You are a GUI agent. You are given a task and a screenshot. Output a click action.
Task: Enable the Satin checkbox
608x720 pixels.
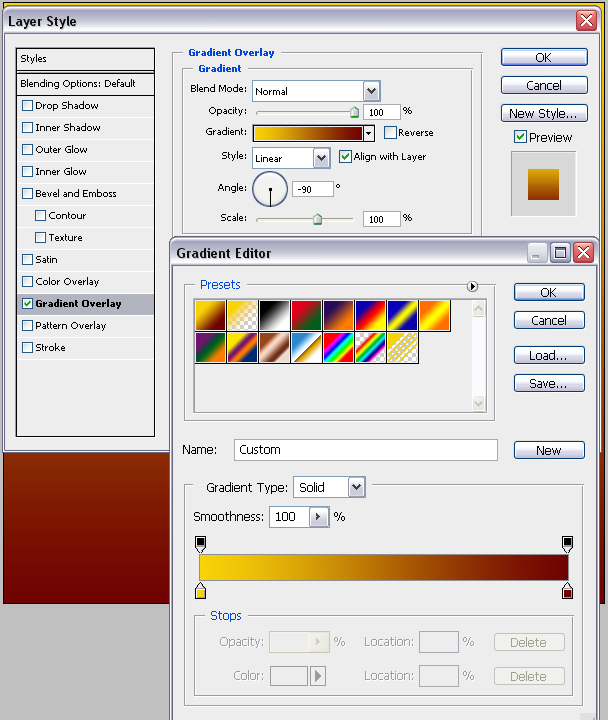[x=28, y=259]
